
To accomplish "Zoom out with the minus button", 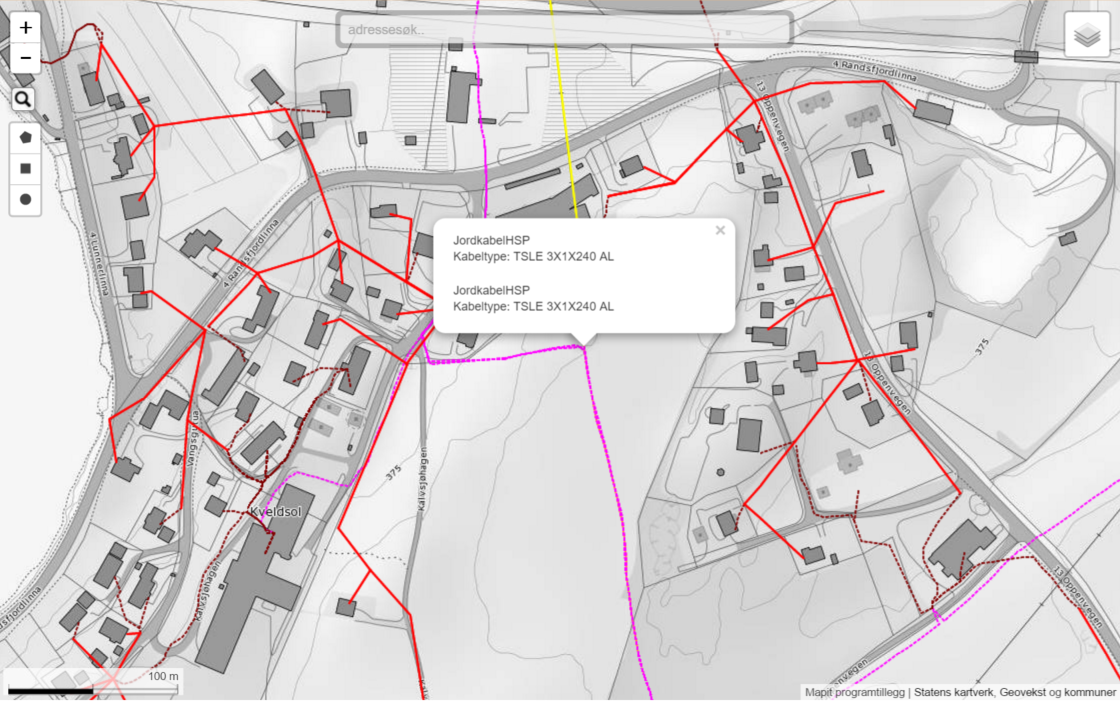I will 25,58.
